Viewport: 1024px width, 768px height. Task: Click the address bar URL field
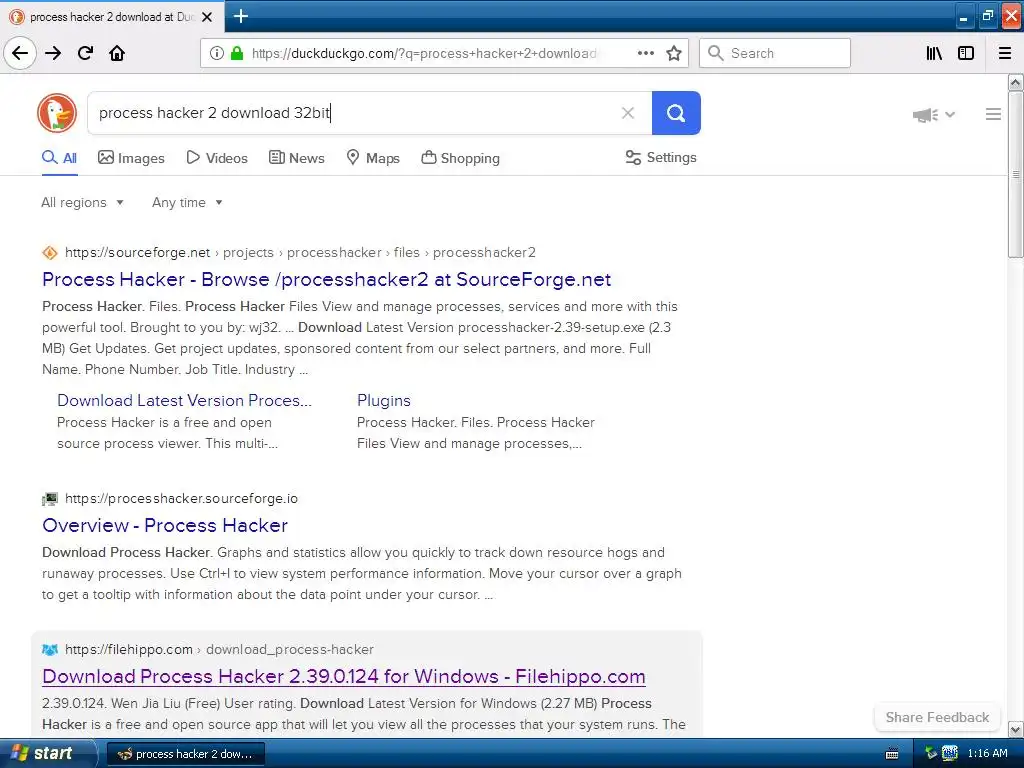[x=424, y=53]
